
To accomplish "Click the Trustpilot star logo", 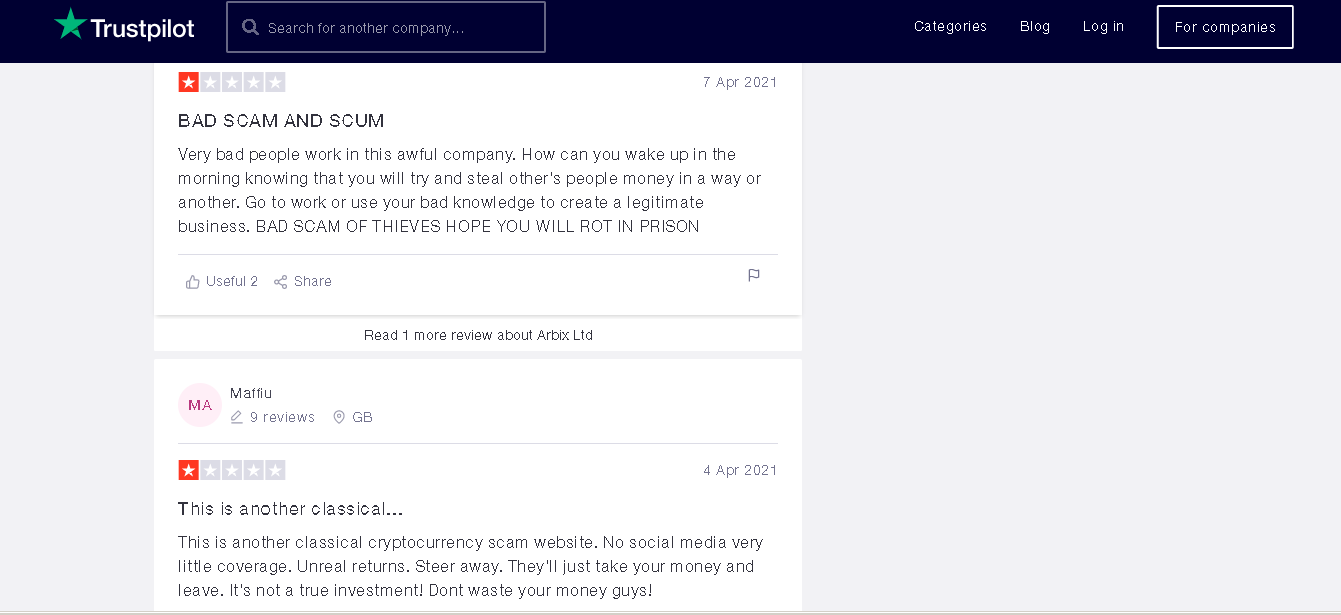I will click(70, 25).
